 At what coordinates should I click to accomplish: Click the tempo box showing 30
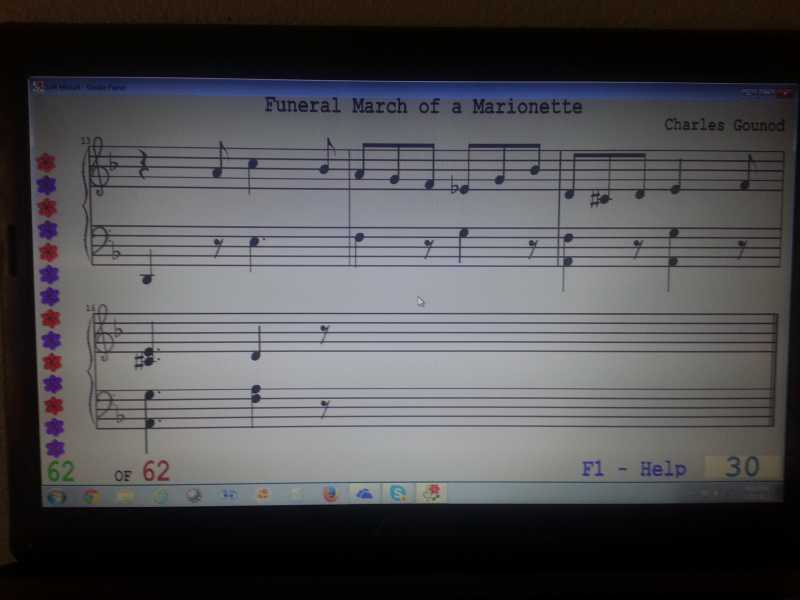click(x=743, y=467)
